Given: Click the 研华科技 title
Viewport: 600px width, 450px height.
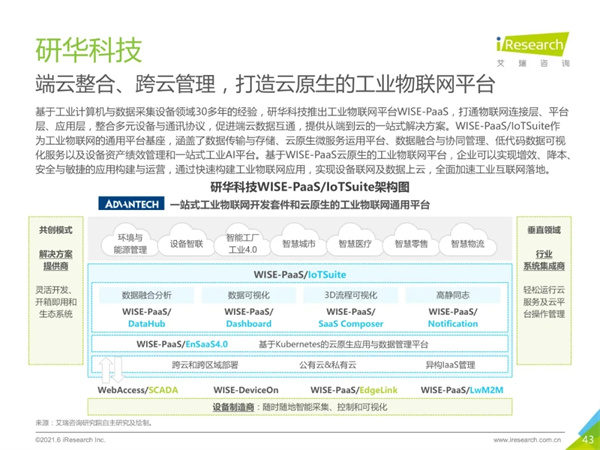Looking at the screenshot, I should [x=88, y=50].
